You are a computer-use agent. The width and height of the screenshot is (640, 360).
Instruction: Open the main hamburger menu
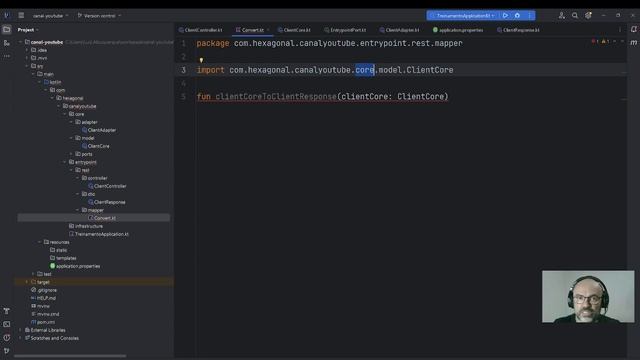[x=21, y=16]
